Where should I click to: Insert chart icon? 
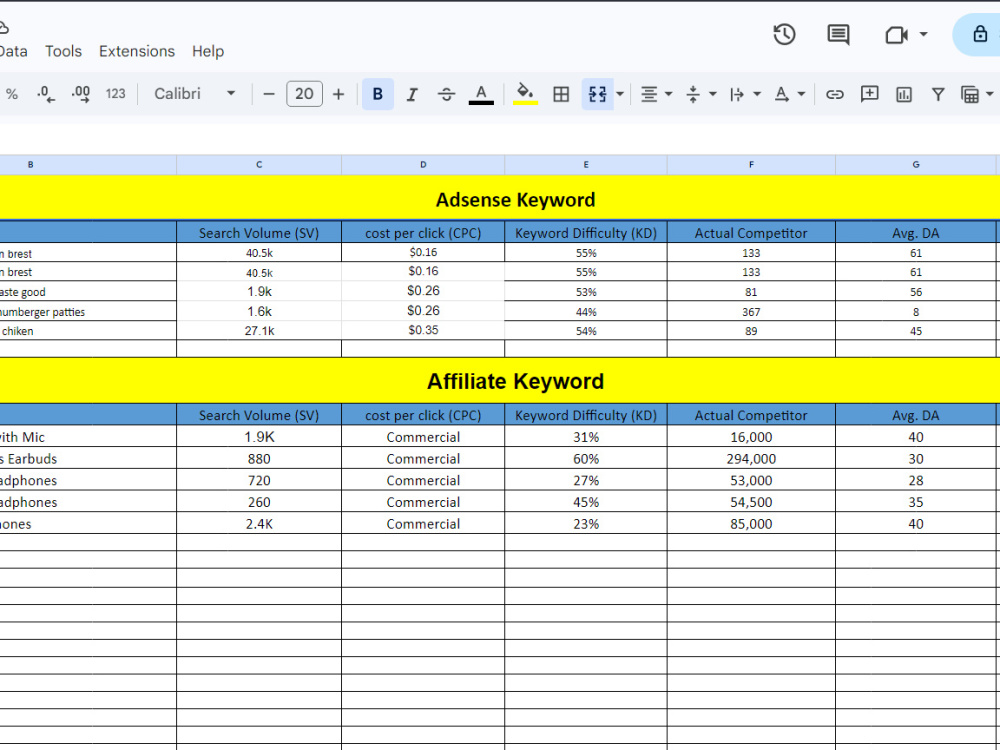(x=904, y=94)
